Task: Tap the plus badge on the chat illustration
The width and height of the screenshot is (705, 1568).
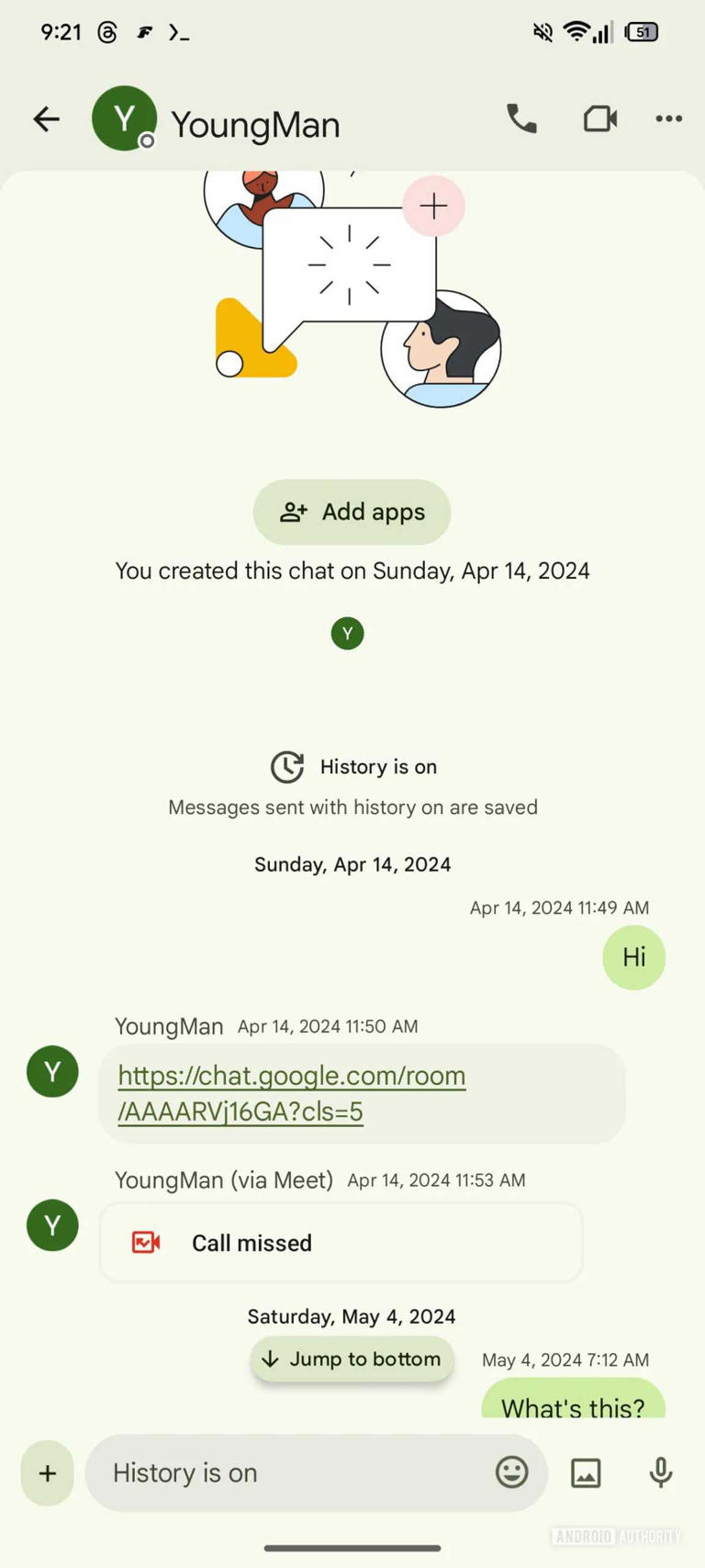Action: pos(433,206)
